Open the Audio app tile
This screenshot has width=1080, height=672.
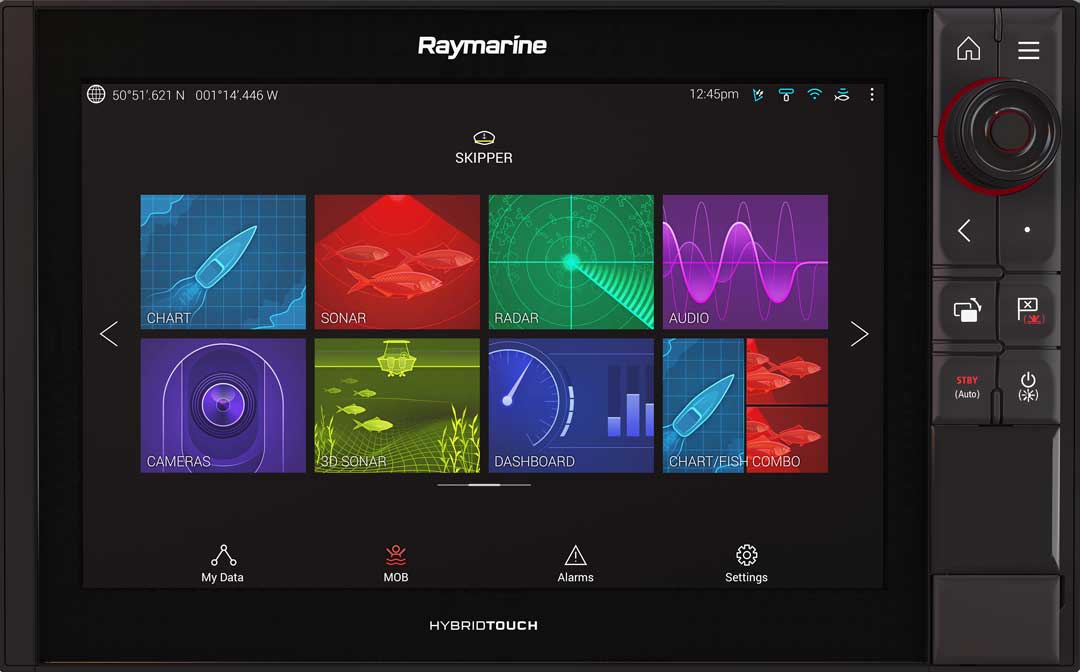point(745,262)
